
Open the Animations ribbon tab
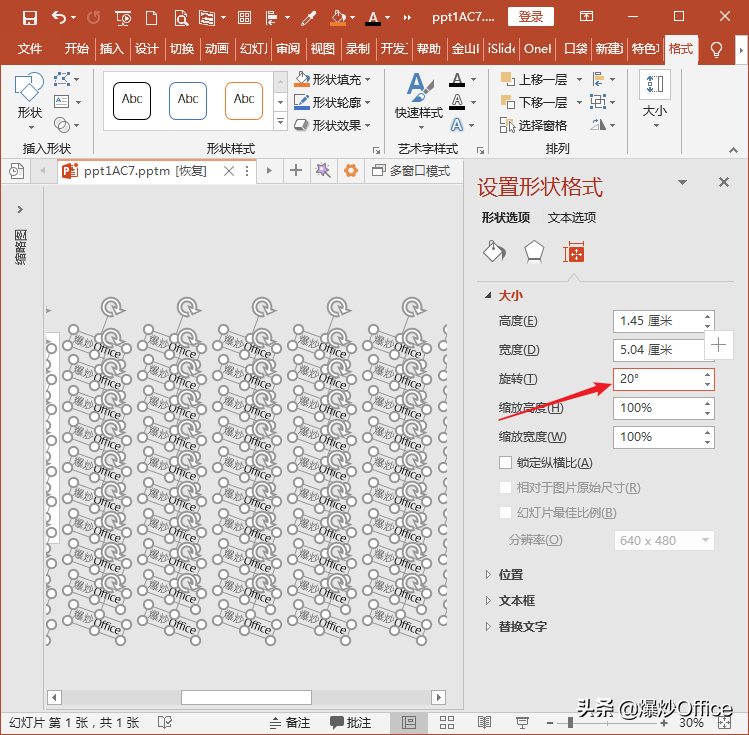pyautogui.click(x=216, y=49)
